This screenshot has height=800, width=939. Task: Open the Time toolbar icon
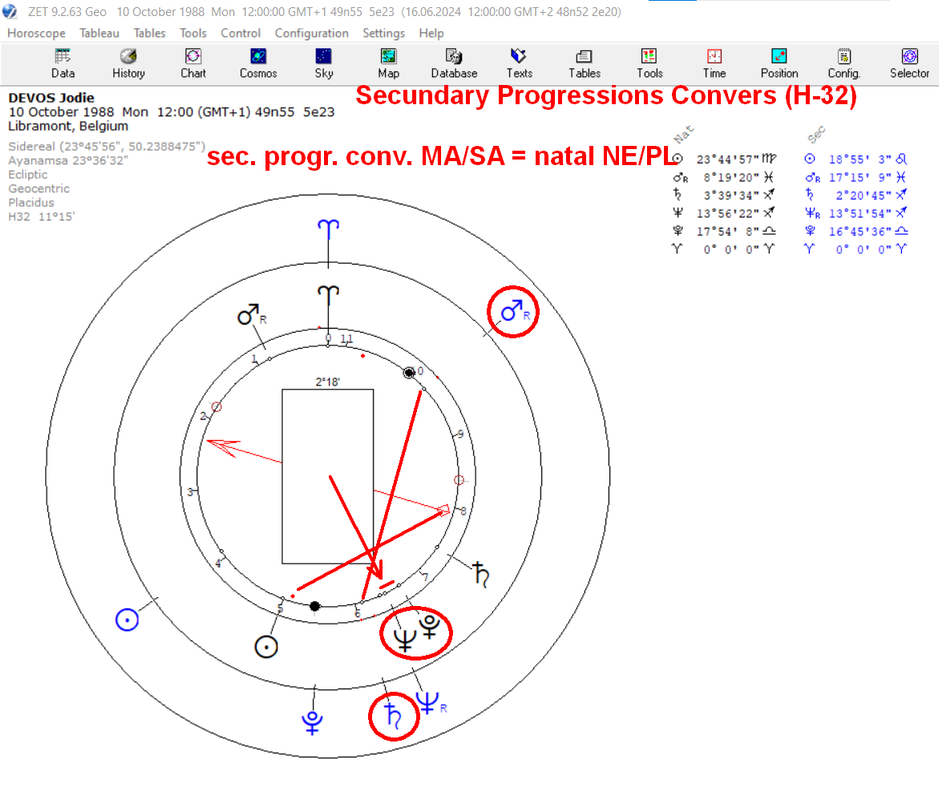[714, 64]
